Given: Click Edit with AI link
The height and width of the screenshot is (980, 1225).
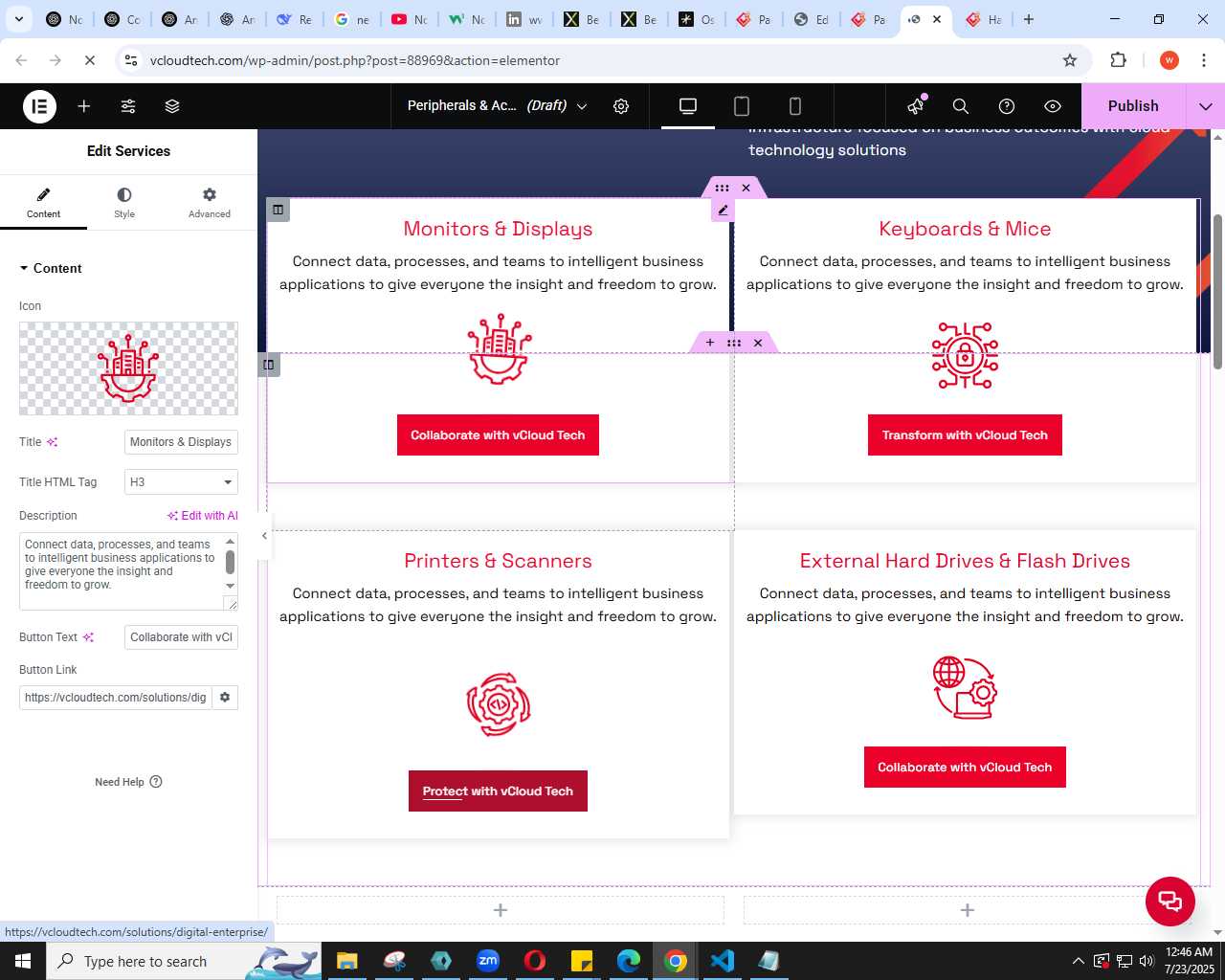Looking at the screenshot, I should [203, 516].
